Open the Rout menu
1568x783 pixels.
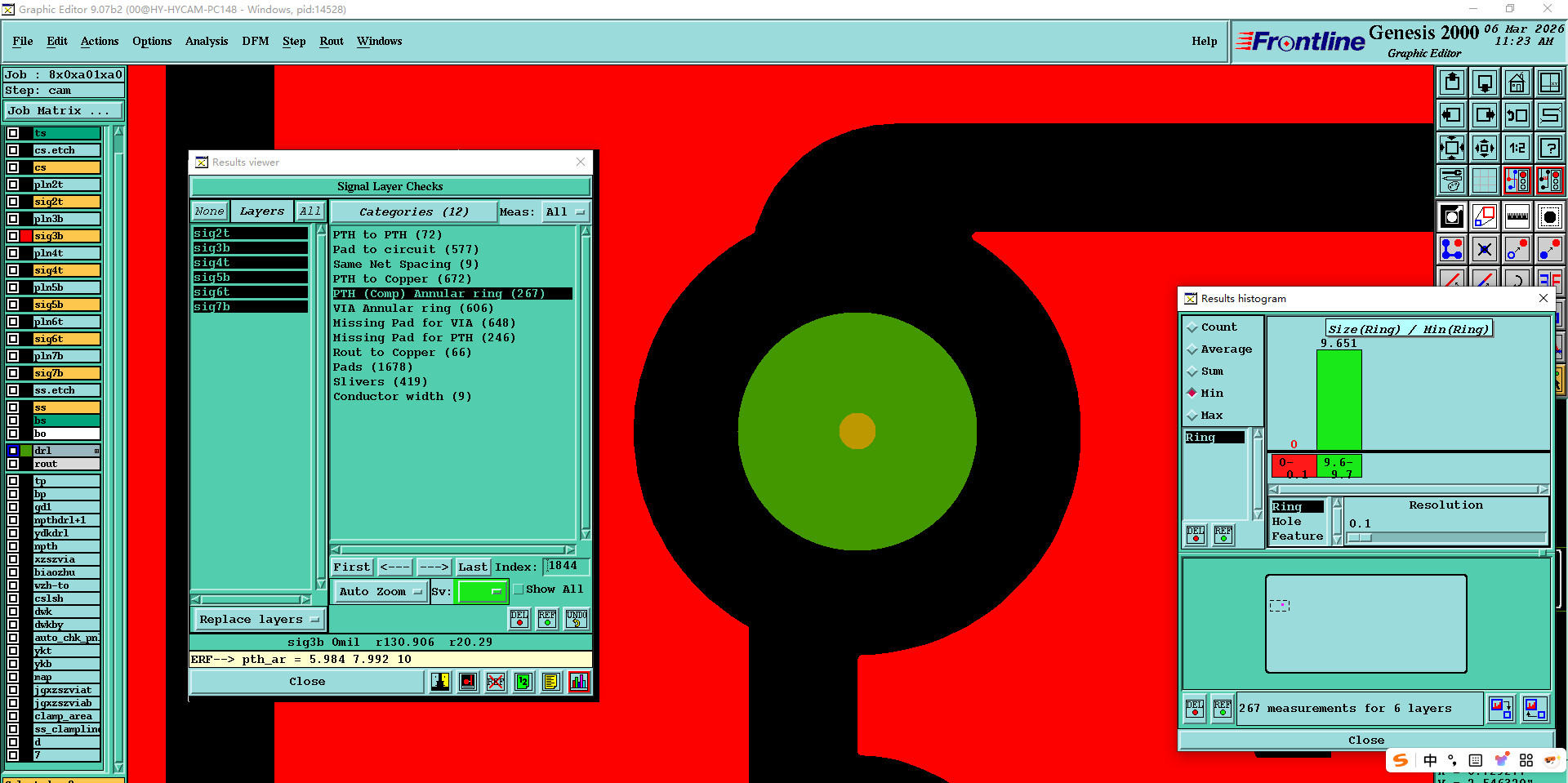(332, 42)
